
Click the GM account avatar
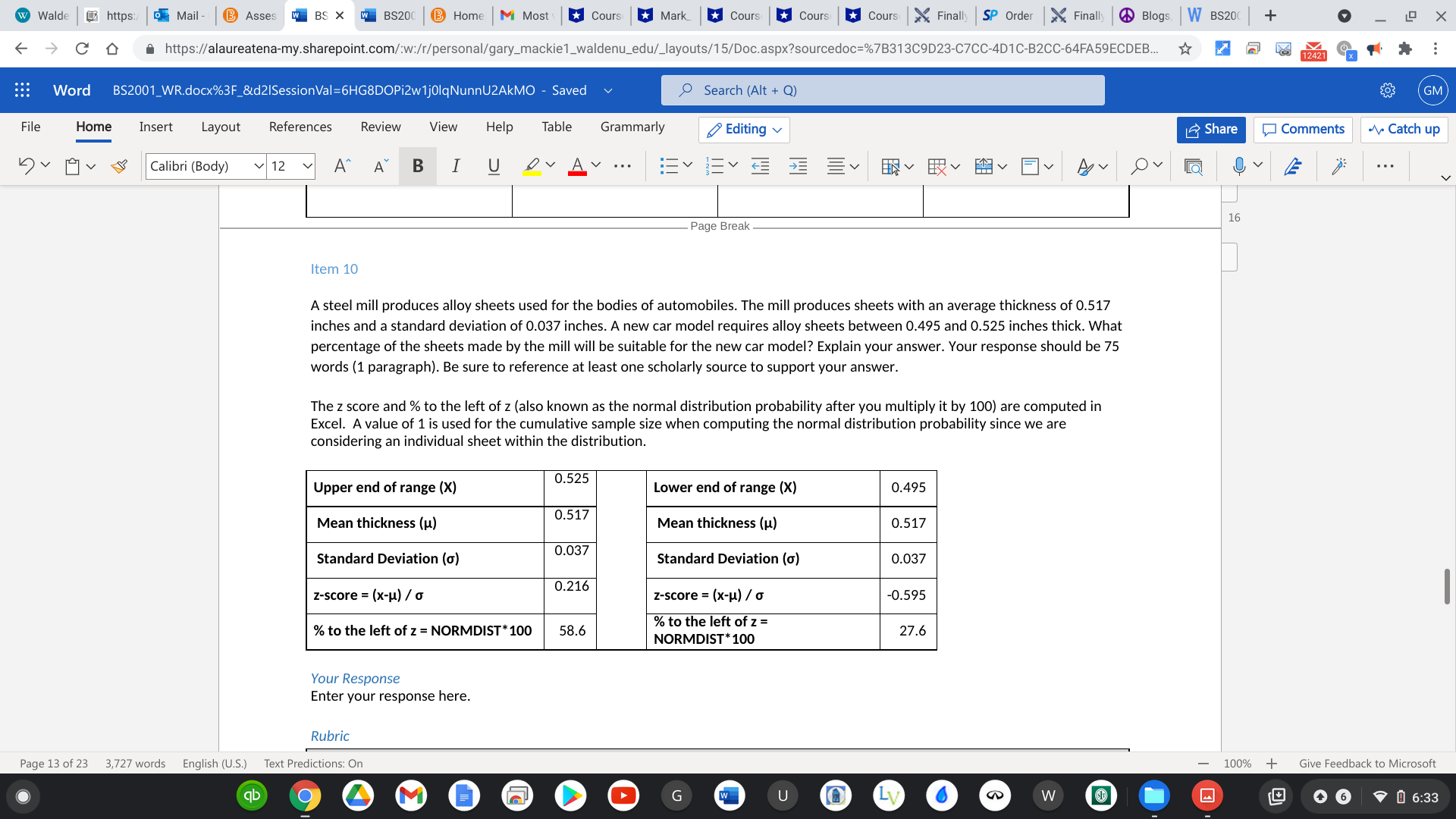coord(1432,90)
